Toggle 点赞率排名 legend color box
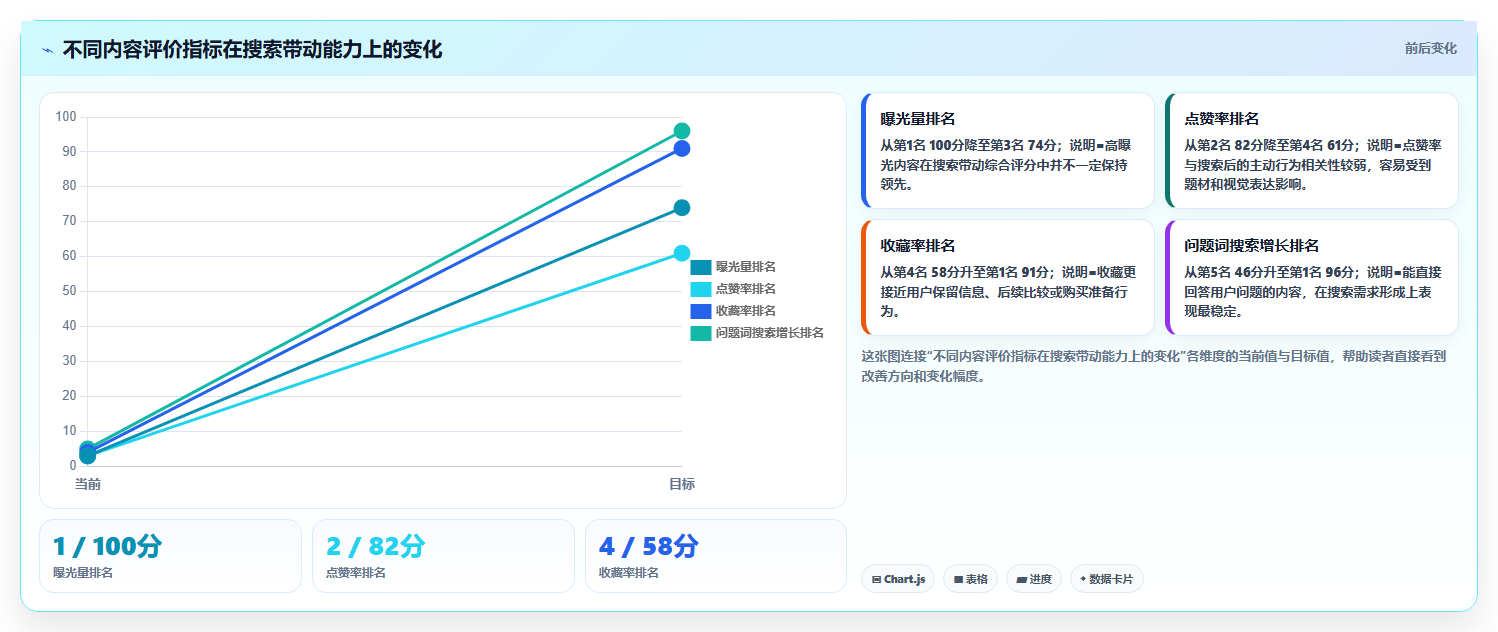The width and height of the screenshot is (1498, 632). pos(701,289)
